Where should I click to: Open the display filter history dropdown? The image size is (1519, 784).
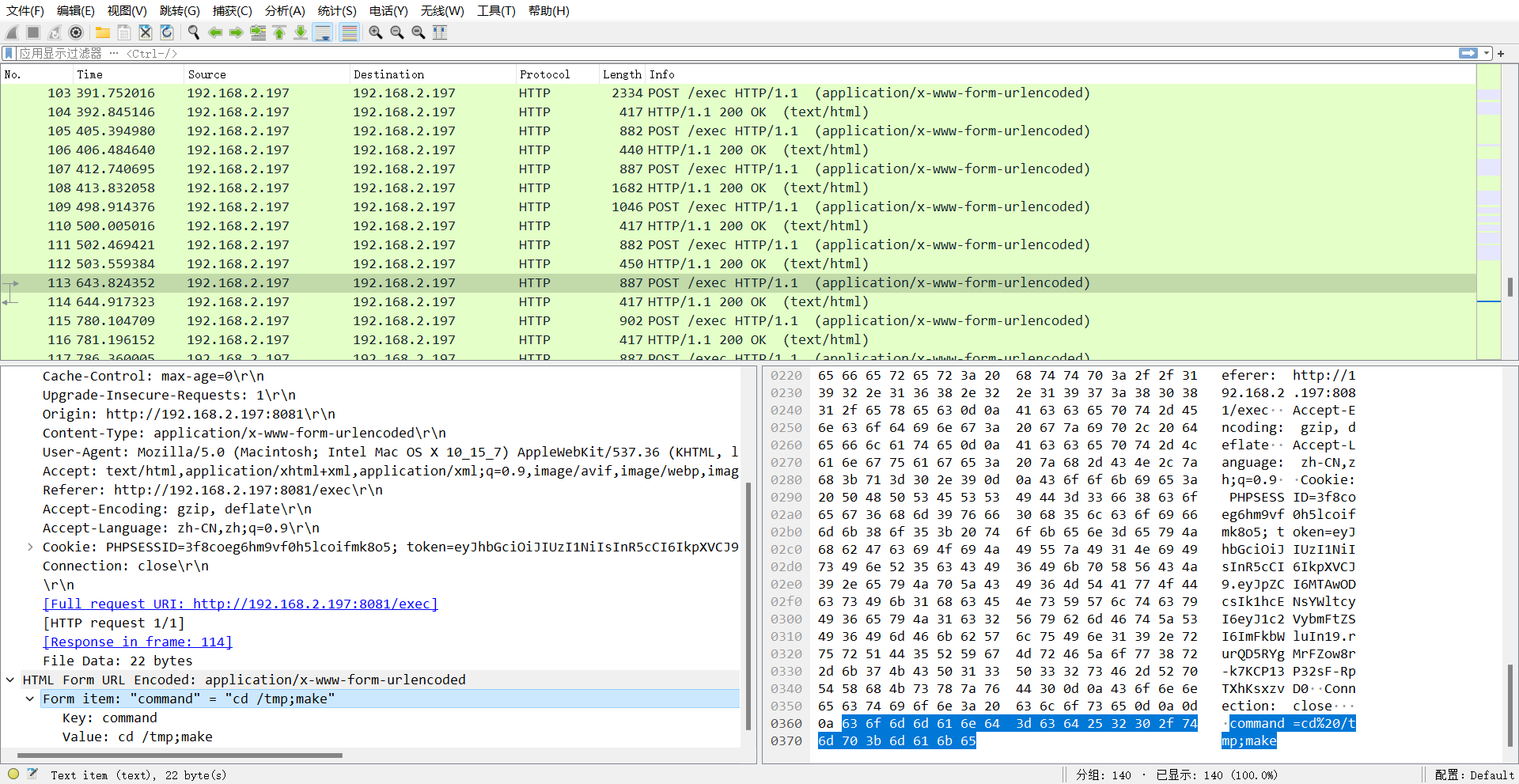coord(1487,53)
